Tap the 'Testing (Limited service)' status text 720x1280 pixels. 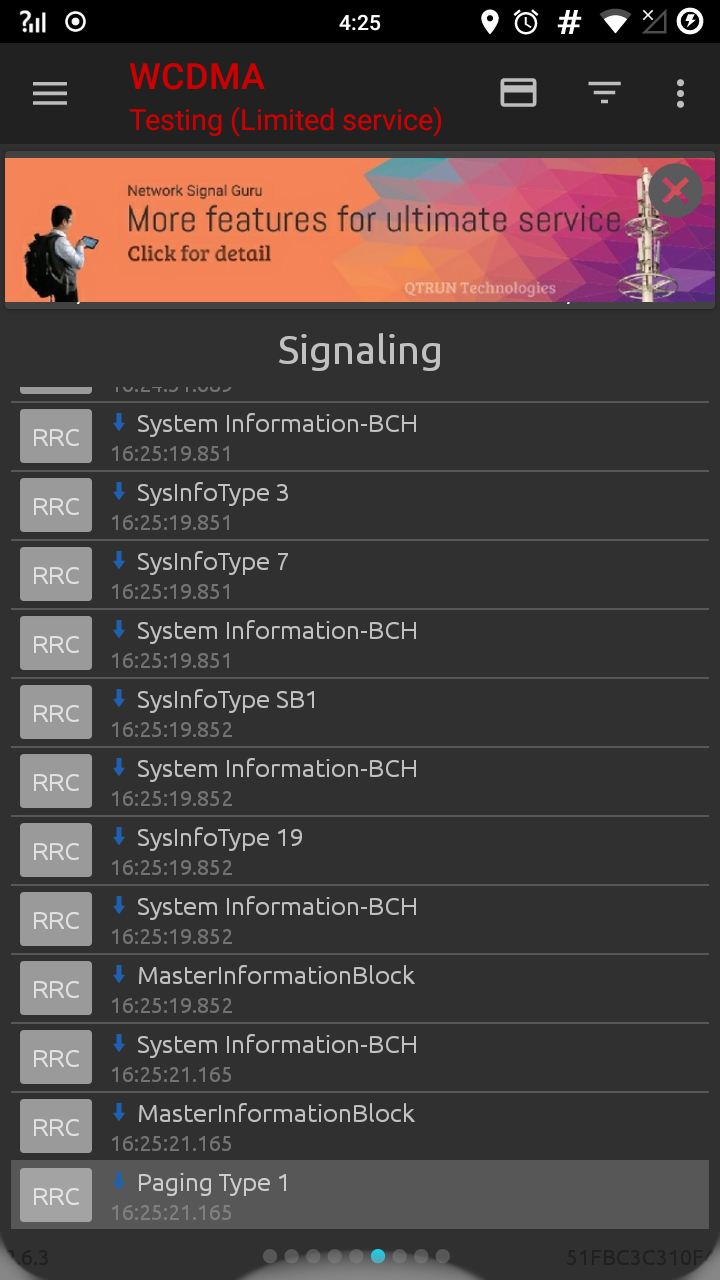pyautogui.click(x=286, y=121)
